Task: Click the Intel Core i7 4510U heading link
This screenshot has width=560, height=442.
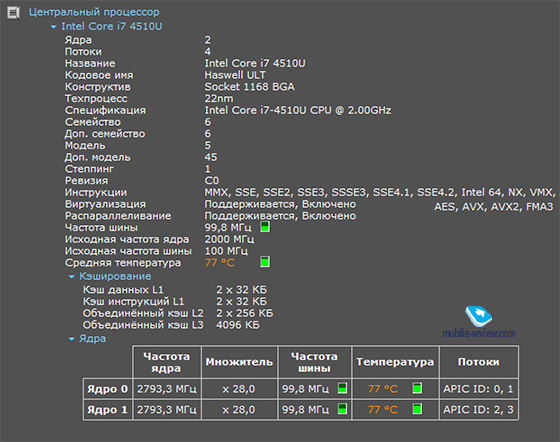Action: 112,26
